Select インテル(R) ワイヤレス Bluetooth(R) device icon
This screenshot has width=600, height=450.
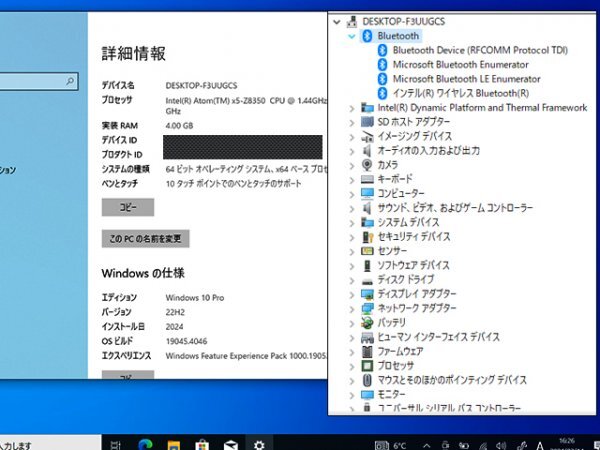[x=382, y=93]
